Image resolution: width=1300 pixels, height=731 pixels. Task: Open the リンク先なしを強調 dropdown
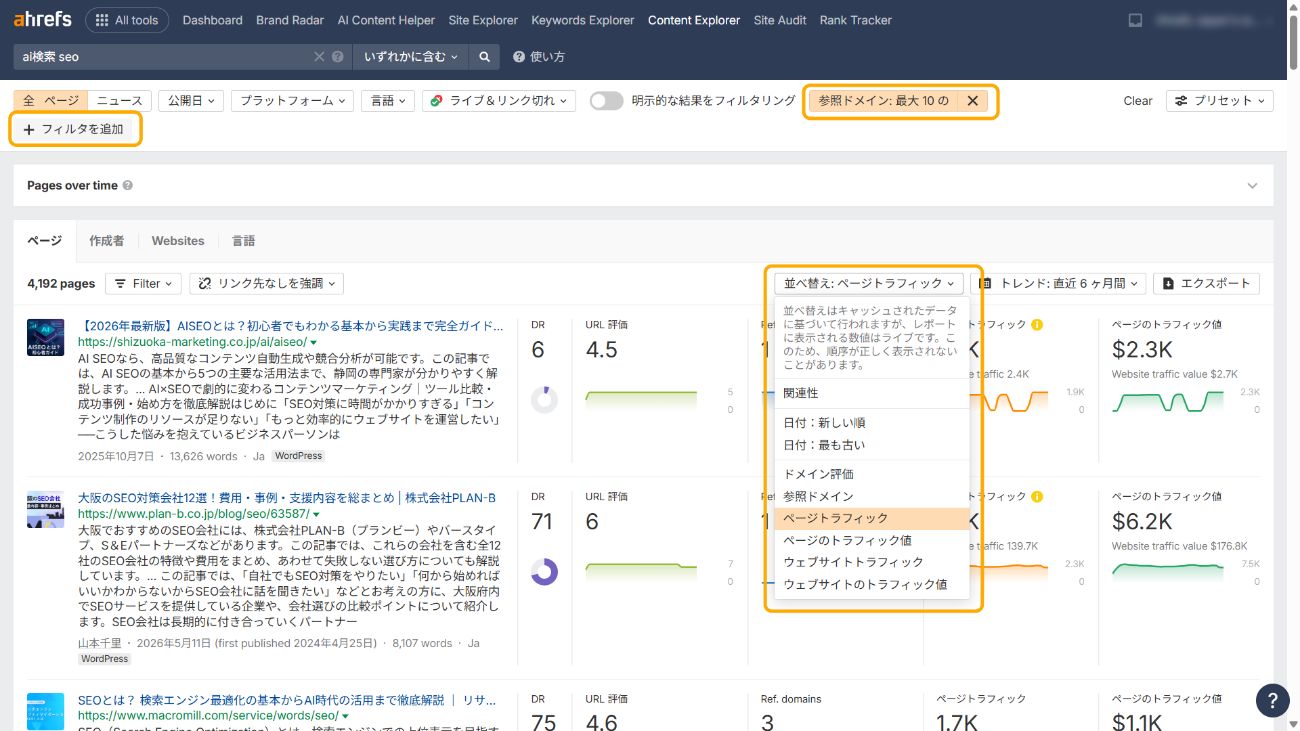(x=267, y=284)
